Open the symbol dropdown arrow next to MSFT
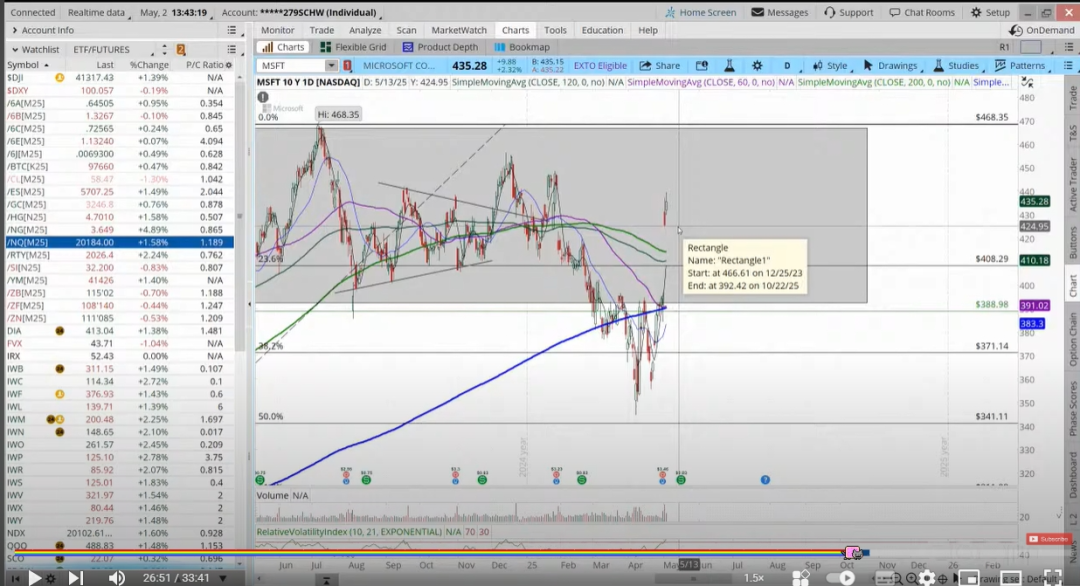1080x586 pixels. pyautogui.click(x=331, y=65)
